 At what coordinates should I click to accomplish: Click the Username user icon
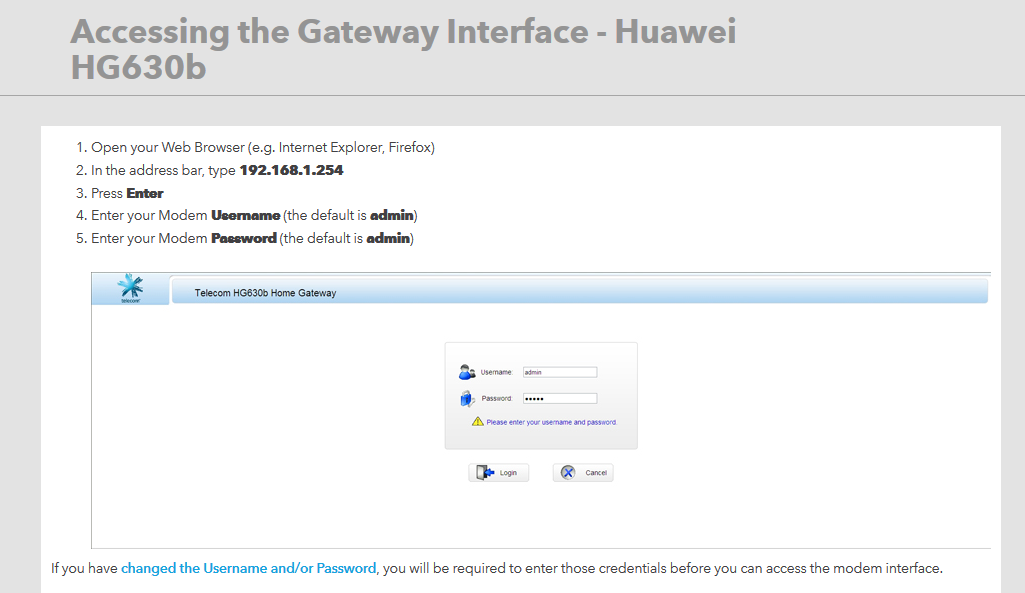tap(467, 372)
